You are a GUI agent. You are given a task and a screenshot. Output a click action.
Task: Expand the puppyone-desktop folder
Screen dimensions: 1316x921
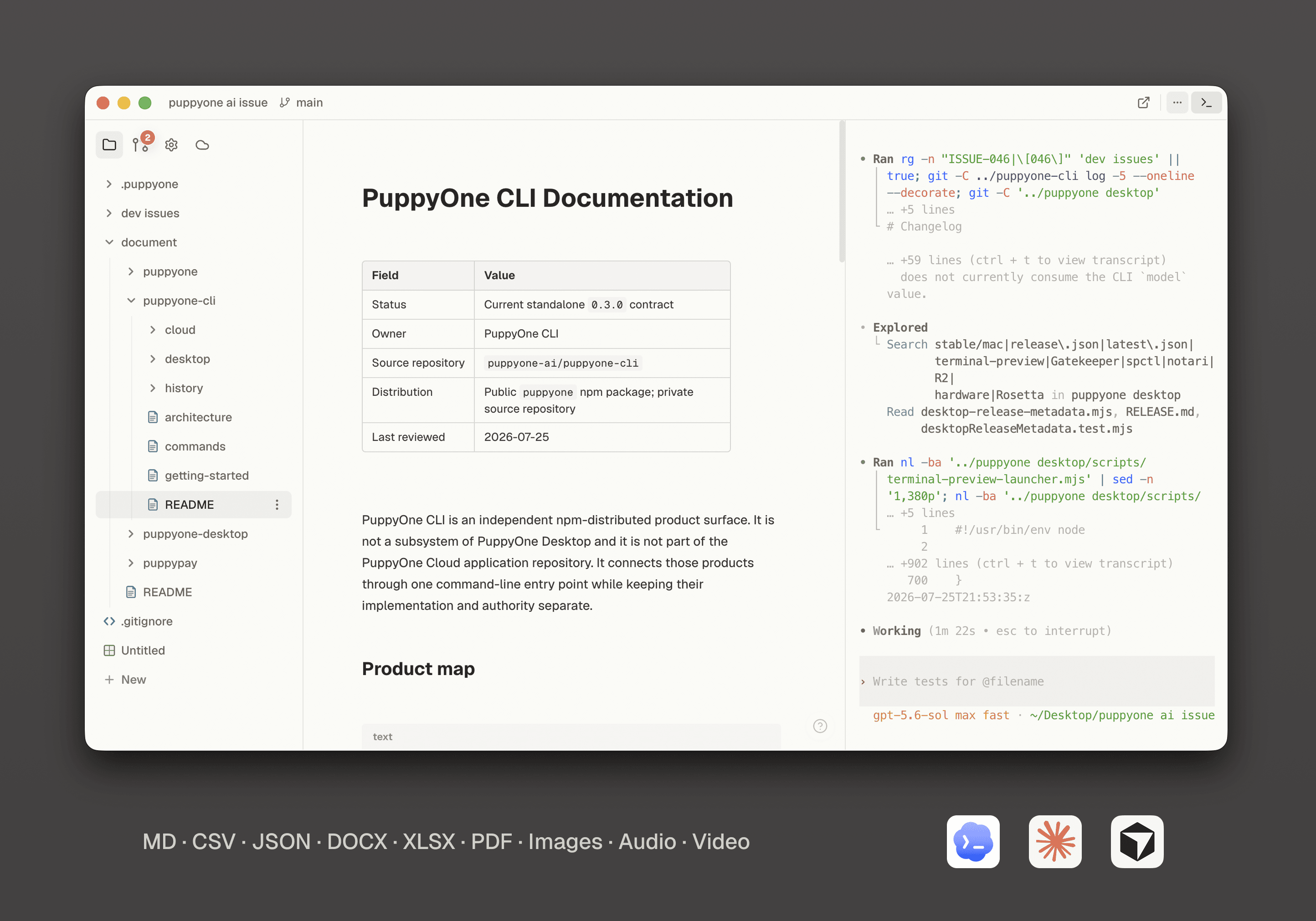click(131, 534)
